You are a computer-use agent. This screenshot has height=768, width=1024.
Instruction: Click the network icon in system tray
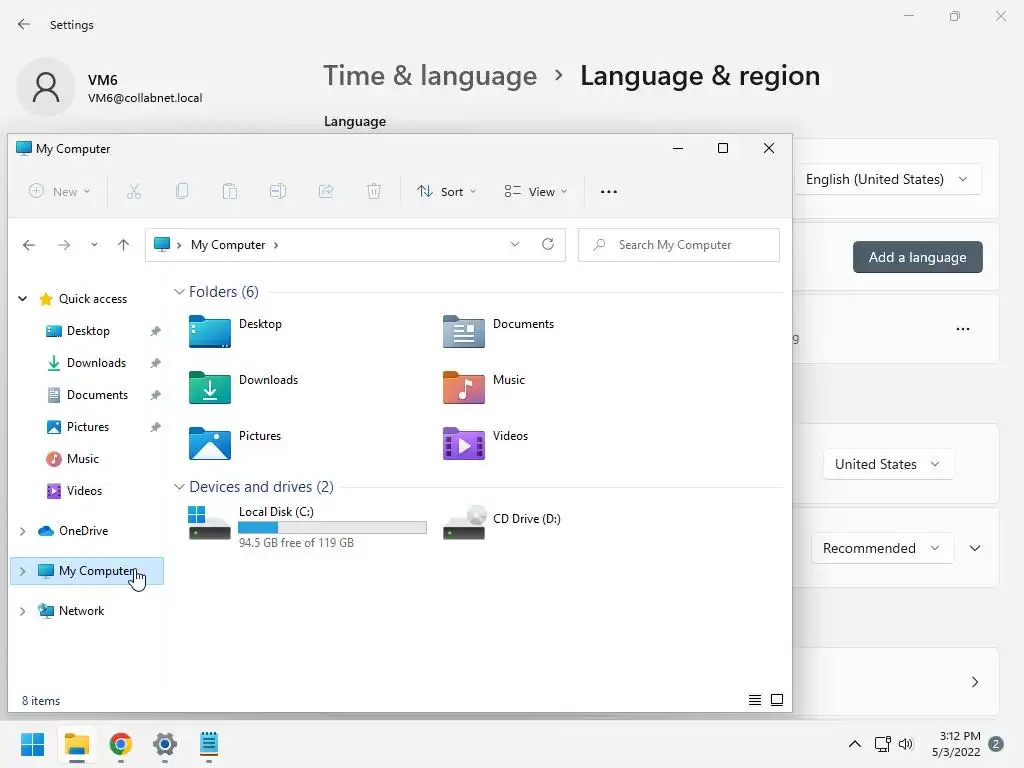pyautogui.click(x=882, y=744)
